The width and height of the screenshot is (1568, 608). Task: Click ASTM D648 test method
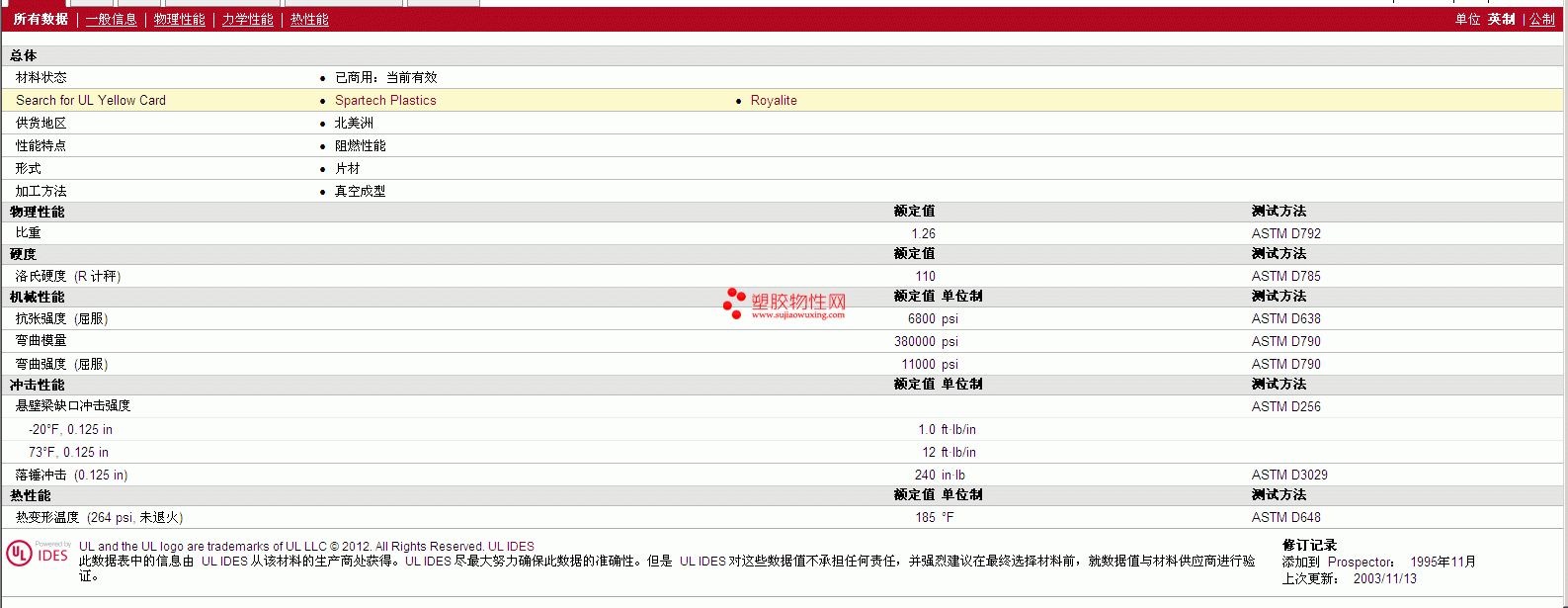(1285, 517)
